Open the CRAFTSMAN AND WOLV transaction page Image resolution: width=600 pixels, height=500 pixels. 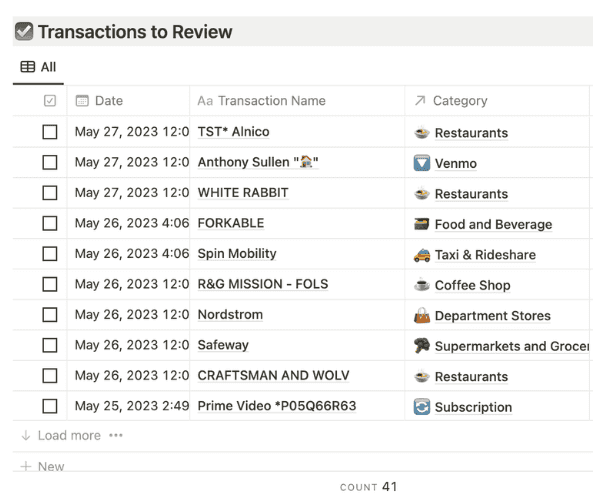[273, 375]
